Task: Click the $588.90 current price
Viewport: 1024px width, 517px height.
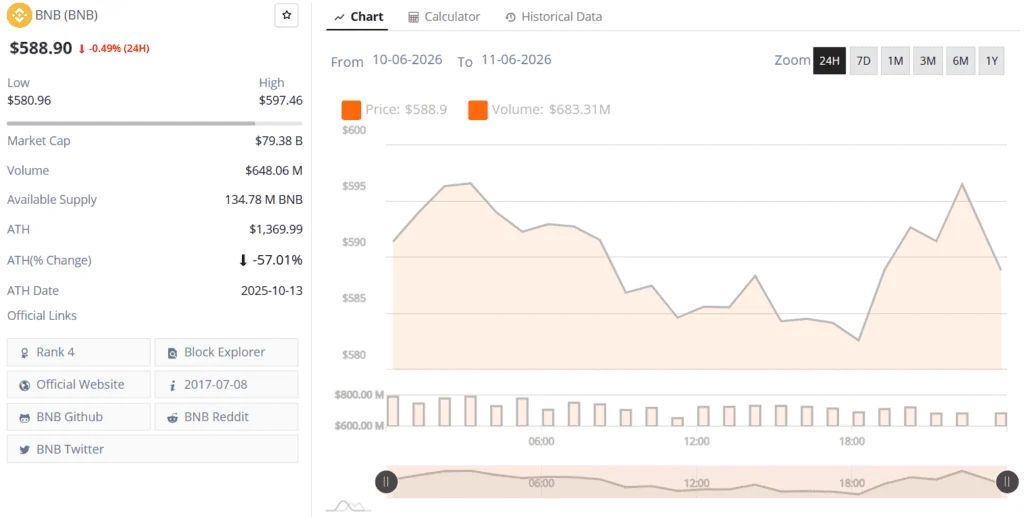Action: point(40,48)
